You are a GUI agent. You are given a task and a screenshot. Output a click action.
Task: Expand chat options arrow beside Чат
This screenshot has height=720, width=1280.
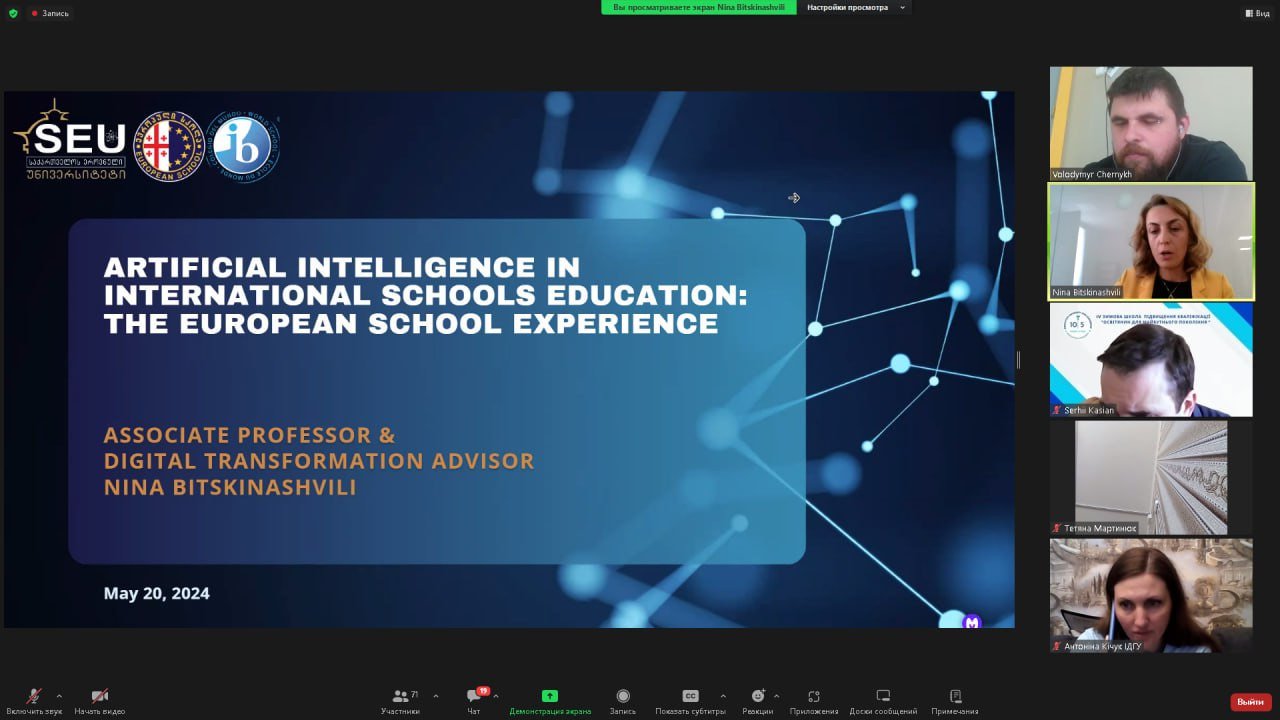pos(496,696)
